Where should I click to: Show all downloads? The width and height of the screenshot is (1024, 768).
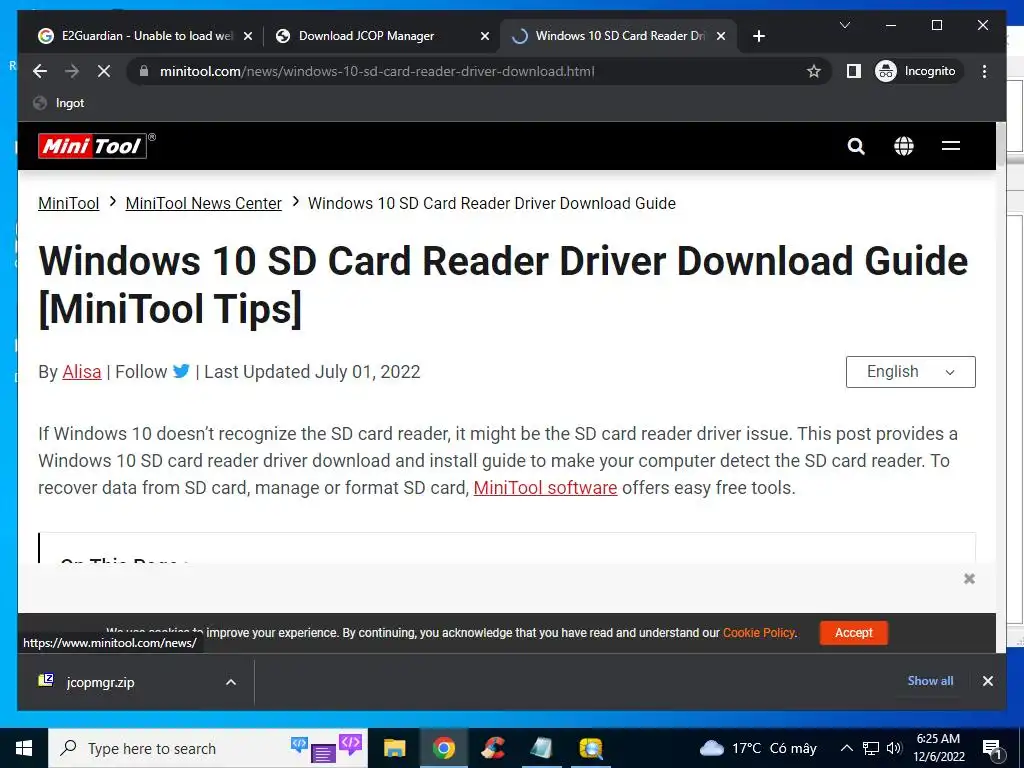930,681
